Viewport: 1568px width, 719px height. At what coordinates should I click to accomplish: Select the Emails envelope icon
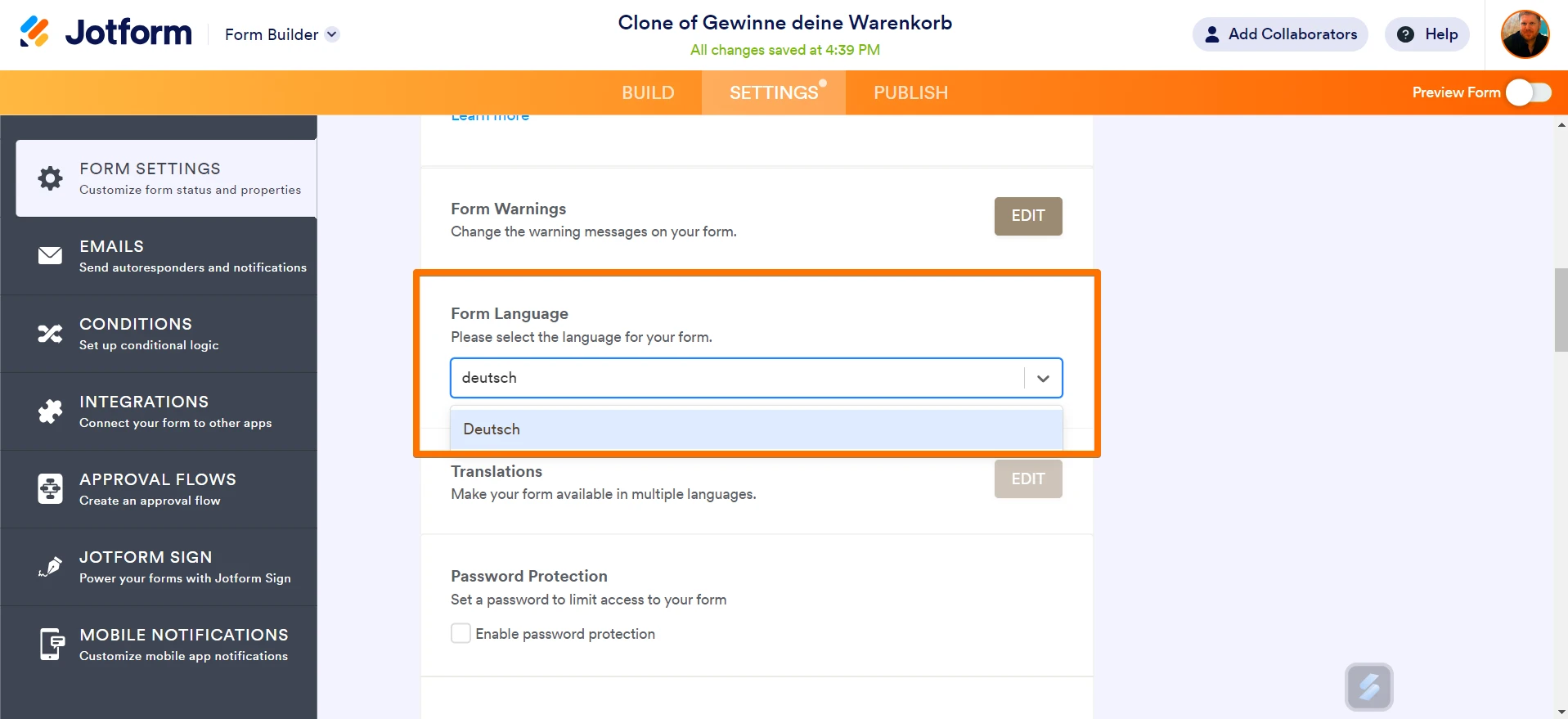49,255
